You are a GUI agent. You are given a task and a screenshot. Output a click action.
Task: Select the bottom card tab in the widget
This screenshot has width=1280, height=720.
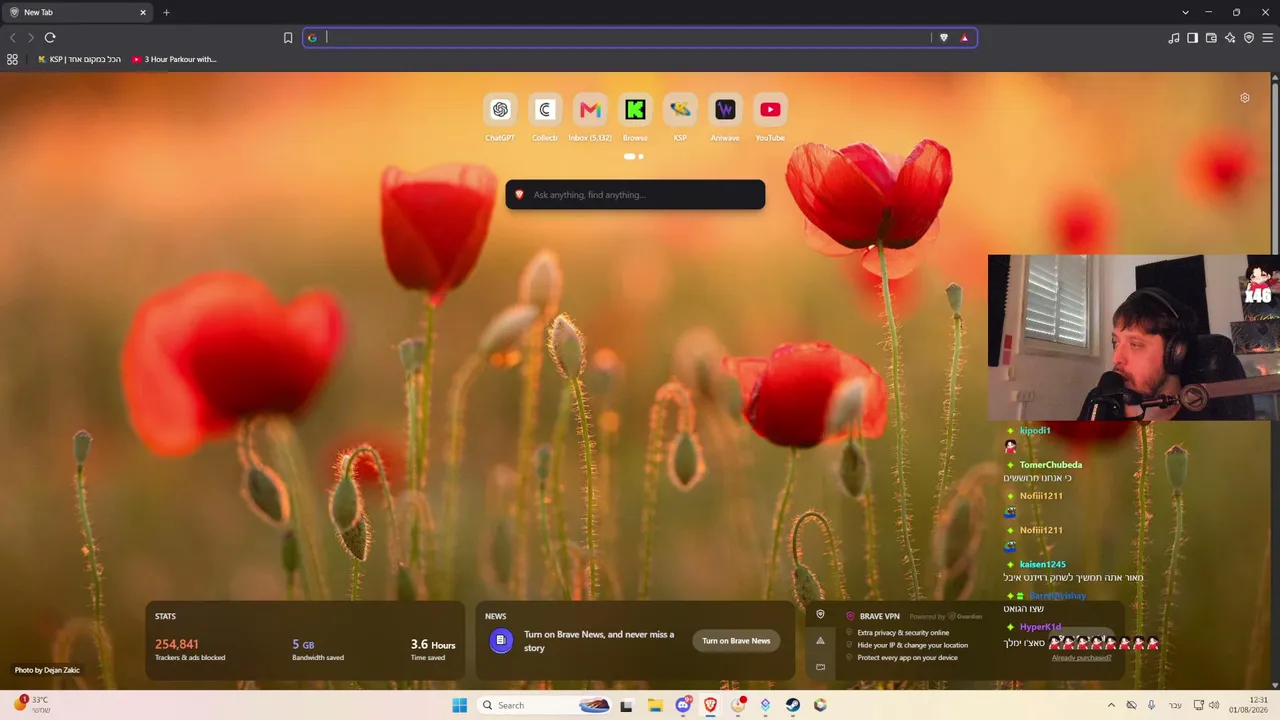click(x=821, y=667)
